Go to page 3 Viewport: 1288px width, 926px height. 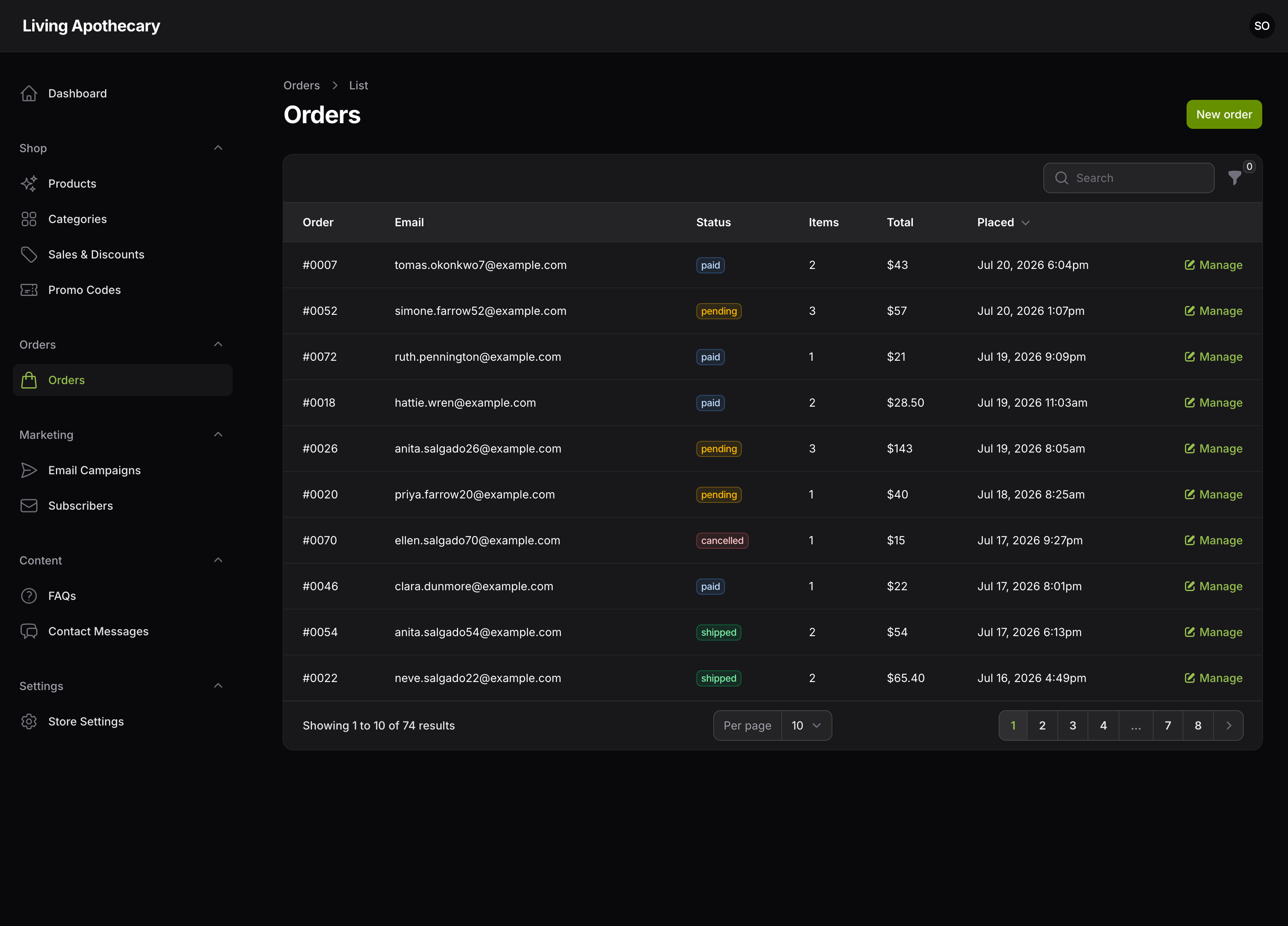coord(1073,726)
